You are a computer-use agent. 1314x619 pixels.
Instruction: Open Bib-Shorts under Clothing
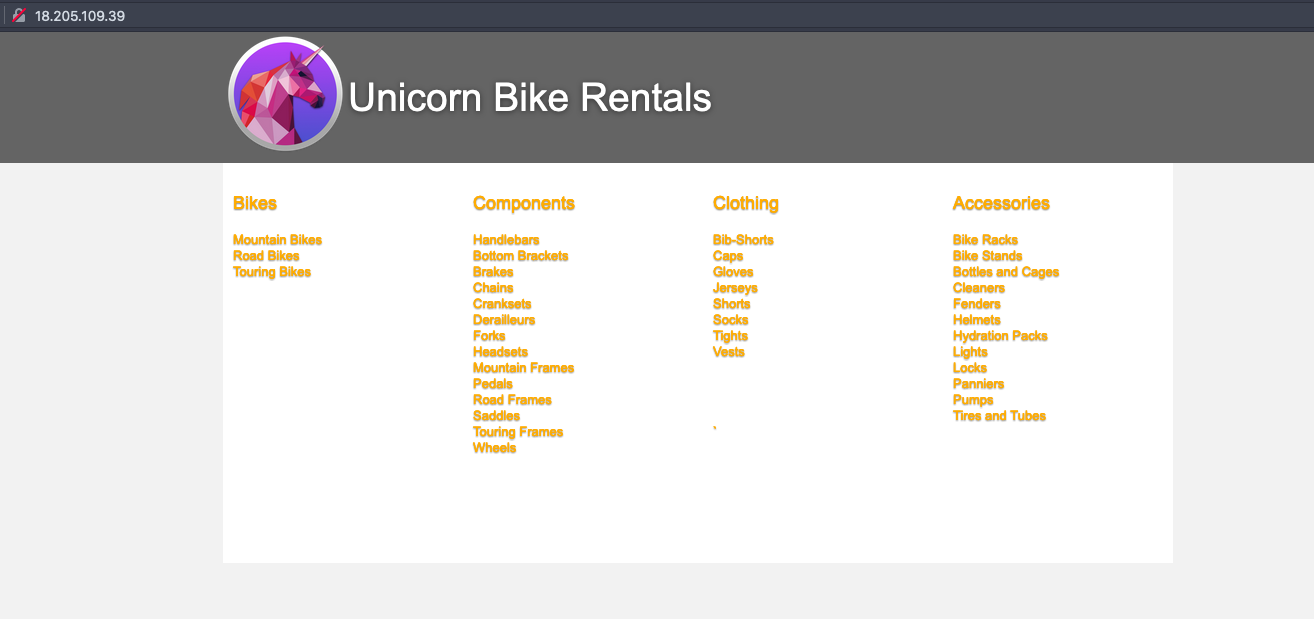(743, 240)
